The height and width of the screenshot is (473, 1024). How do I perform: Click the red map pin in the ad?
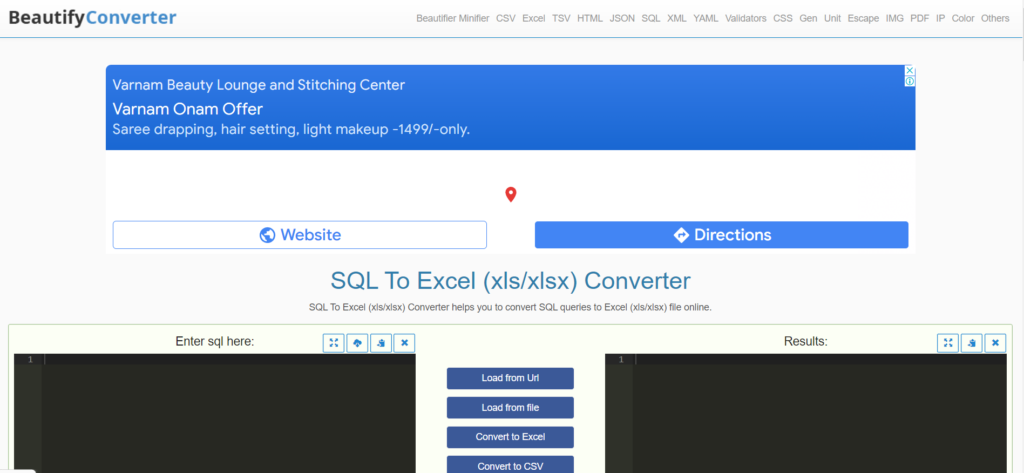[511, 194]
